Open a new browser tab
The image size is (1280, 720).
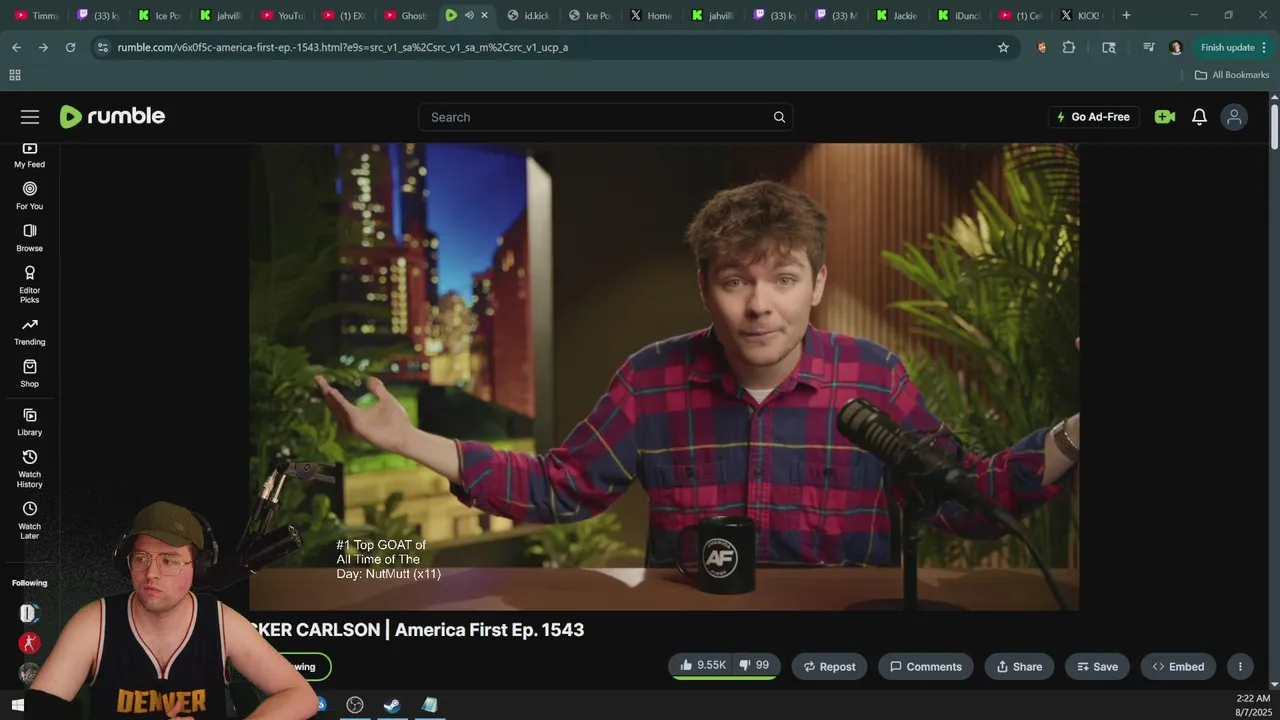[1126, 15]
